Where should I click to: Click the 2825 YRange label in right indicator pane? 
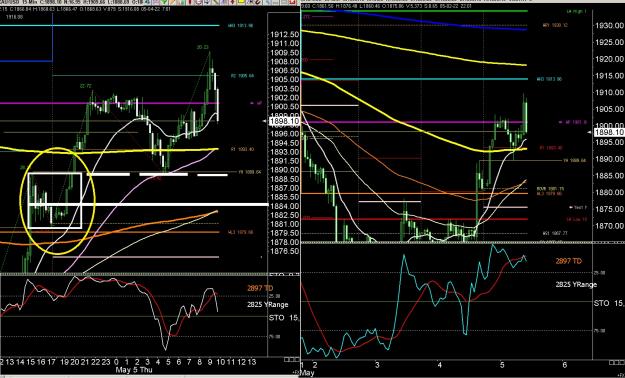click(x=576, y=284)
